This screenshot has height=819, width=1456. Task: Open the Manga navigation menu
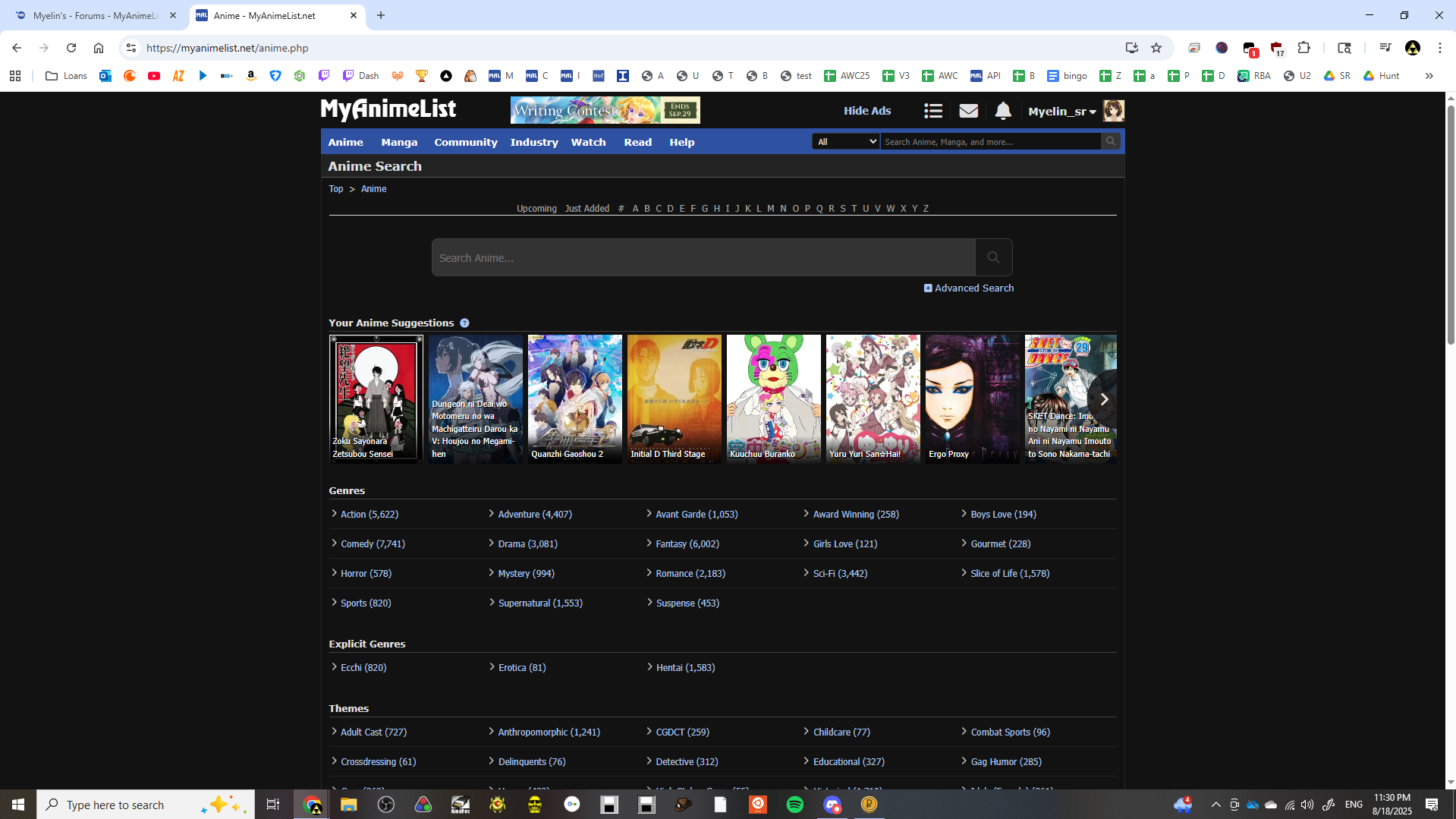(x=399, y=142)
